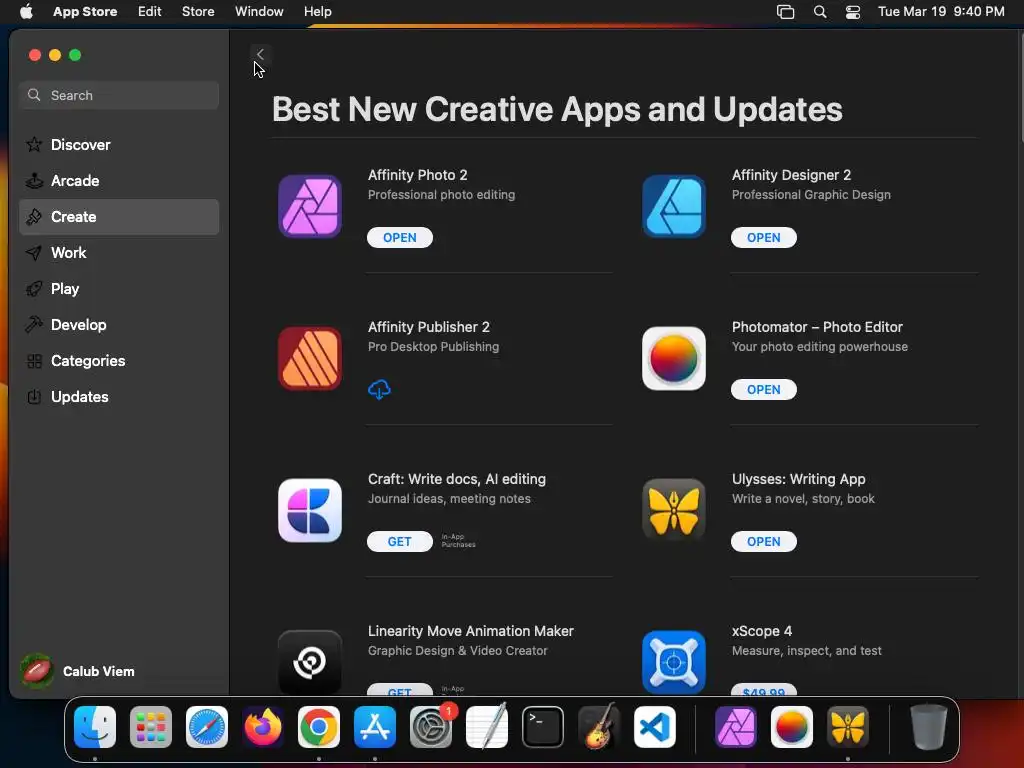Click the Stage Manager menu bar icon

pyautogui.click(x=786, y=12)
